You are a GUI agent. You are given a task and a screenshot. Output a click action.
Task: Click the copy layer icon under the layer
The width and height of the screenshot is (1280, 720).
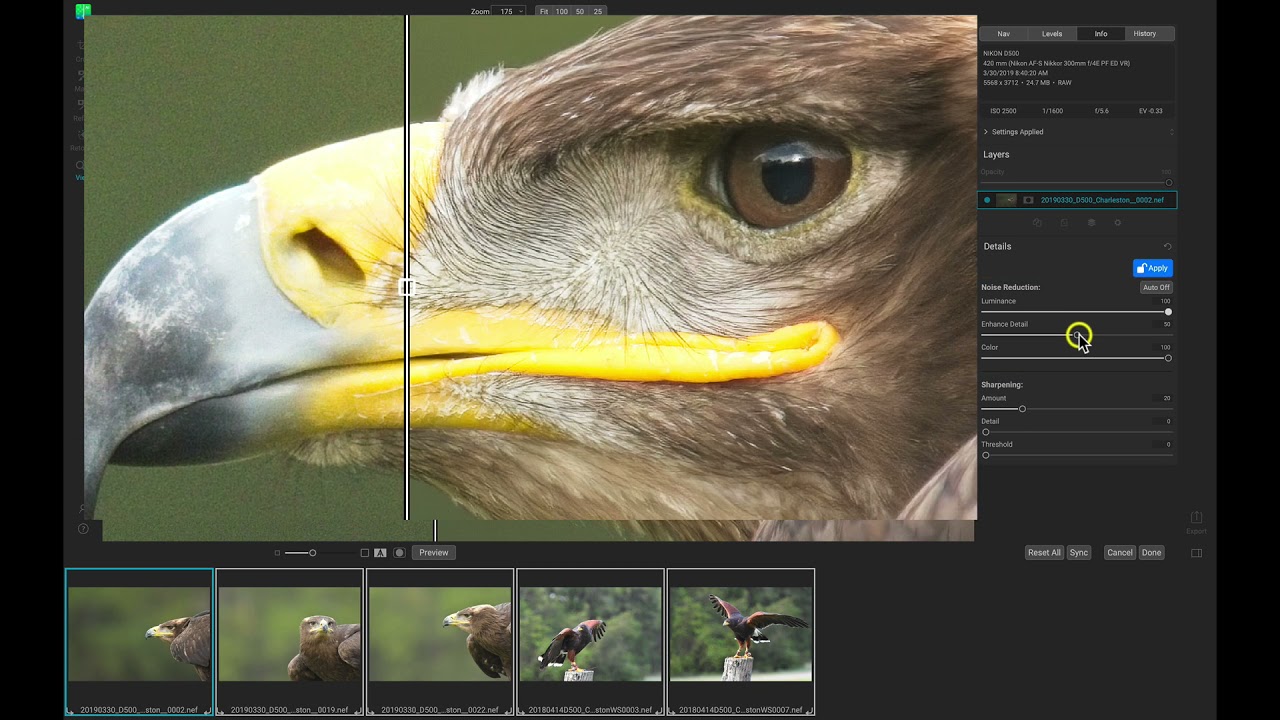1037,223
